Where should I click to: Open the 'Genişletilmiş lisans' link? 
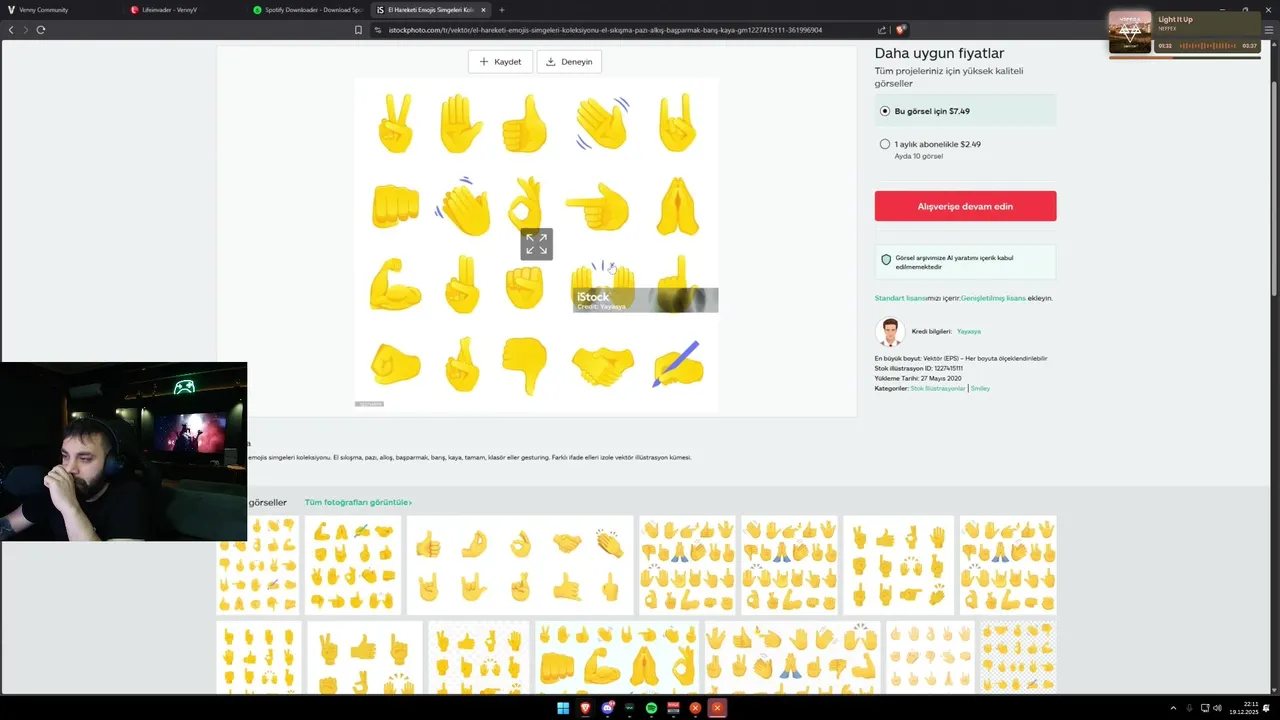(x=993, y=298)
